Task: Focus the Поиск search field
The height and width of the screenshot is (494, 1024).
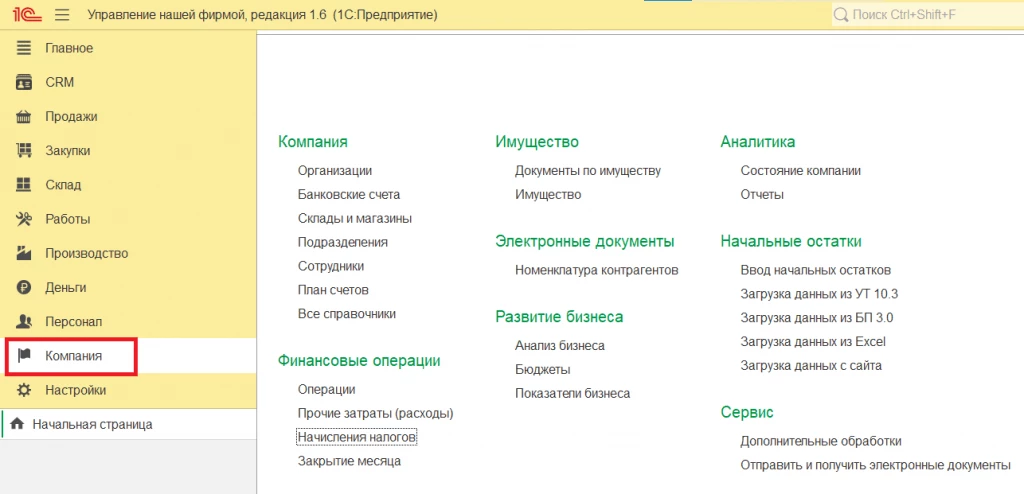Action: tap(927, 15)
